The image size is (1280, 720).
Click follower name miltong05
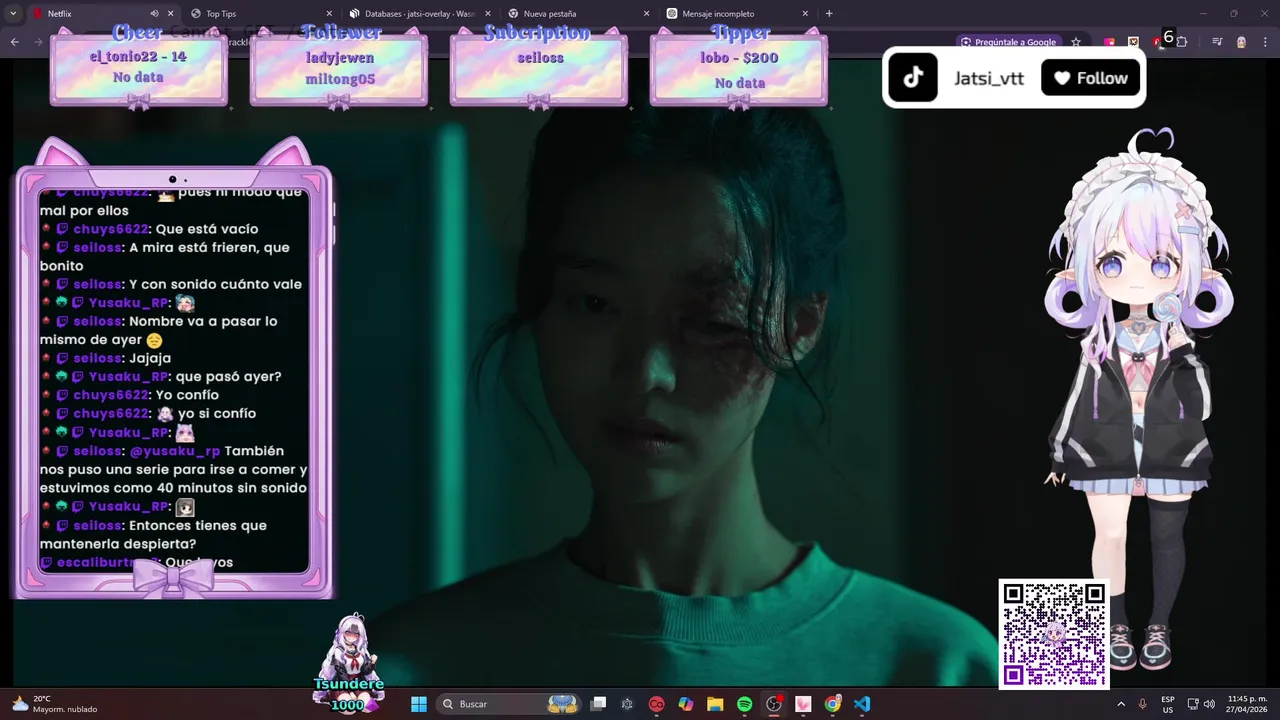(x=340, y=79)
